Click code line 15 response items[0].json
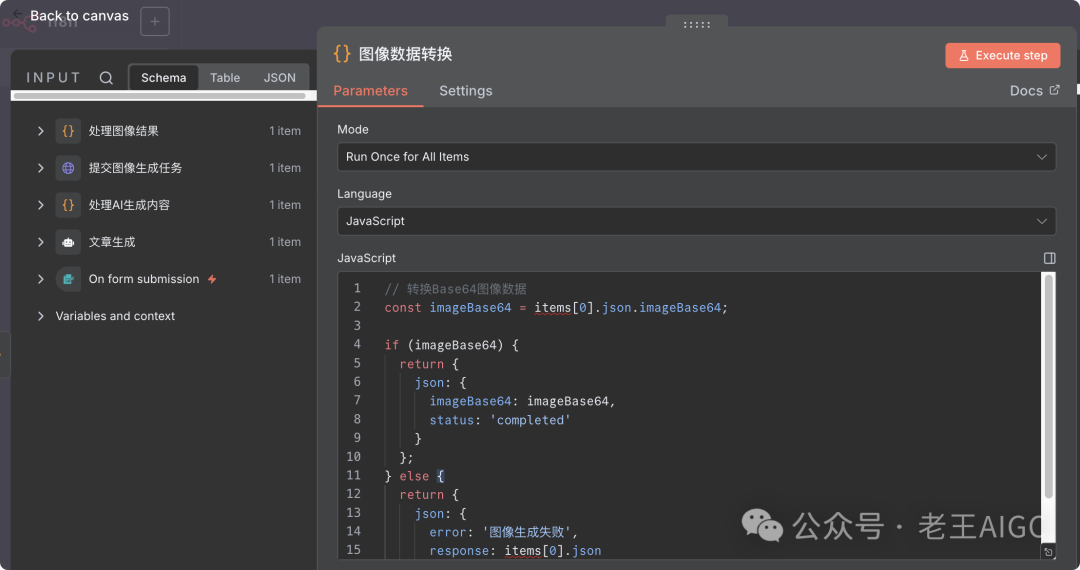 click(x=515, y=551)
